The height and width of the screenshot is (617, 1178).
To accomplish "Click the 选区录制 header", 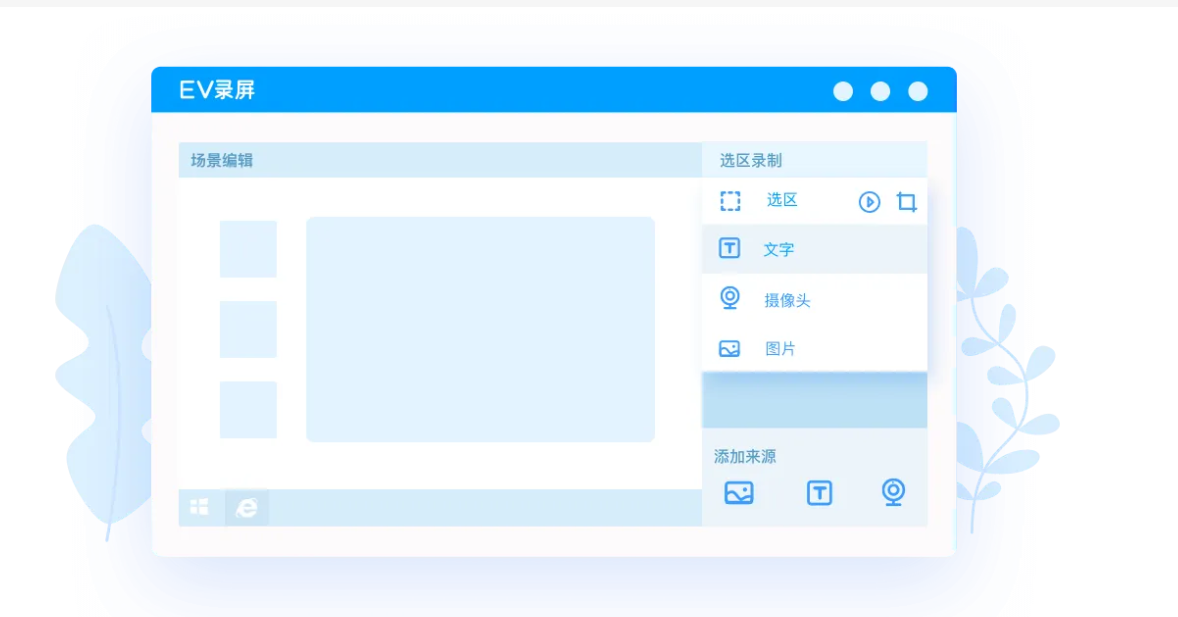I will [x=751, y=160].
